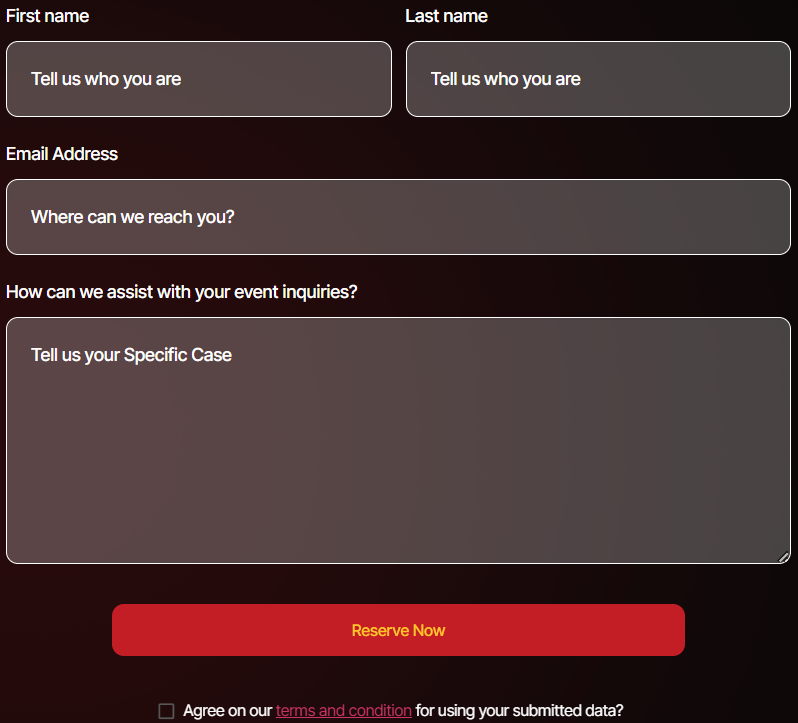Select the Email Address label text
This screenshot has width=798, height=723.
coord(62,154)
